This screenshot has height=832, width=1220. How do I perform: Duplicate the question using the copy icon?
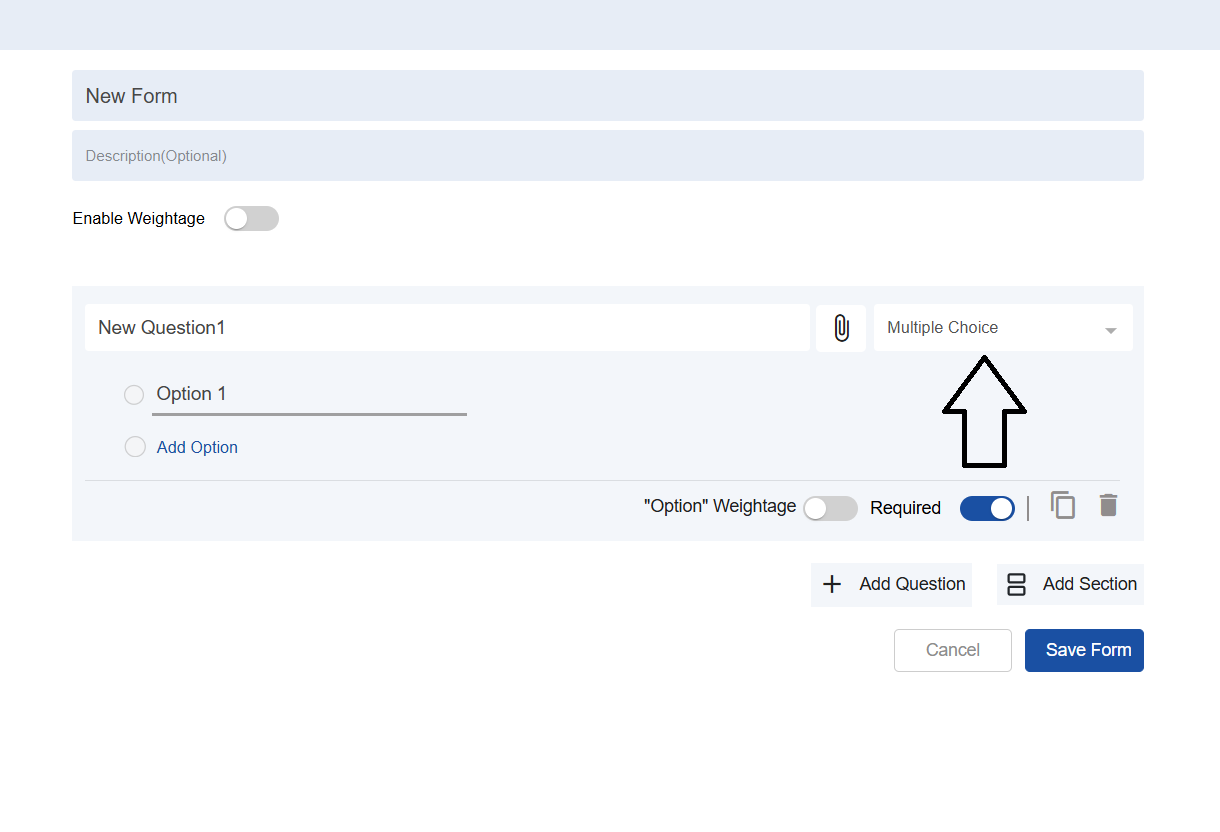coord(1063,505)
